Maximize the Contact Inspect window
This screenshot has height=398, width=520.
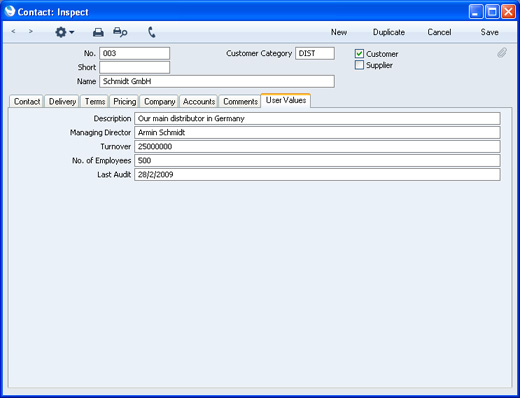[x=492, y=12]
